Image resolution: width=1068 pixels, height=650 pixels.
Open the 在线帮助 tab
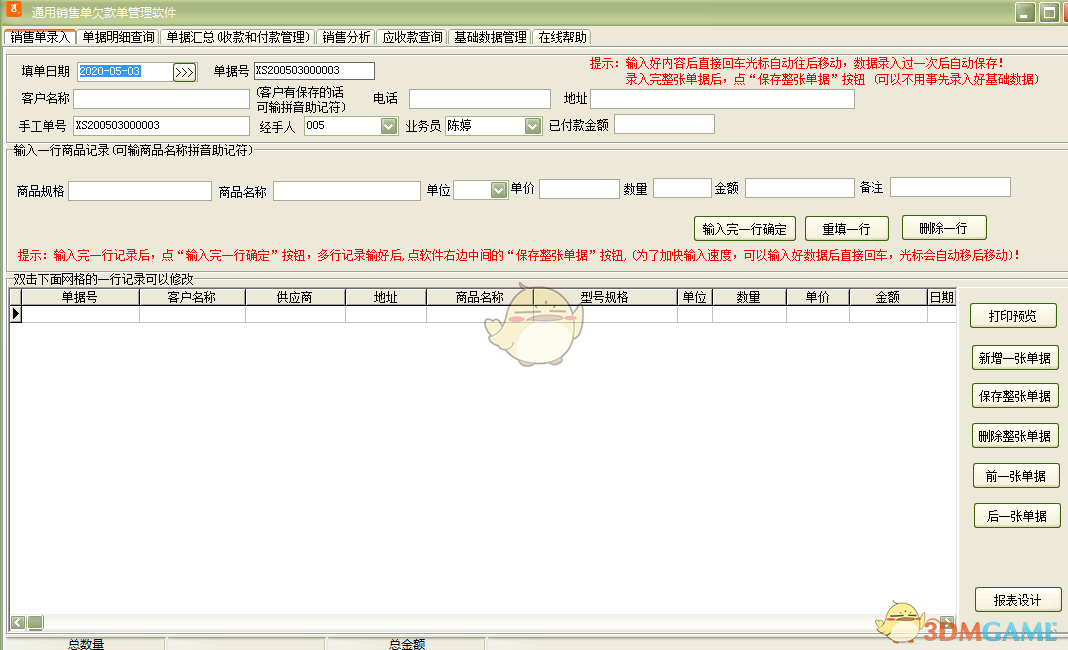click(562, 36)
